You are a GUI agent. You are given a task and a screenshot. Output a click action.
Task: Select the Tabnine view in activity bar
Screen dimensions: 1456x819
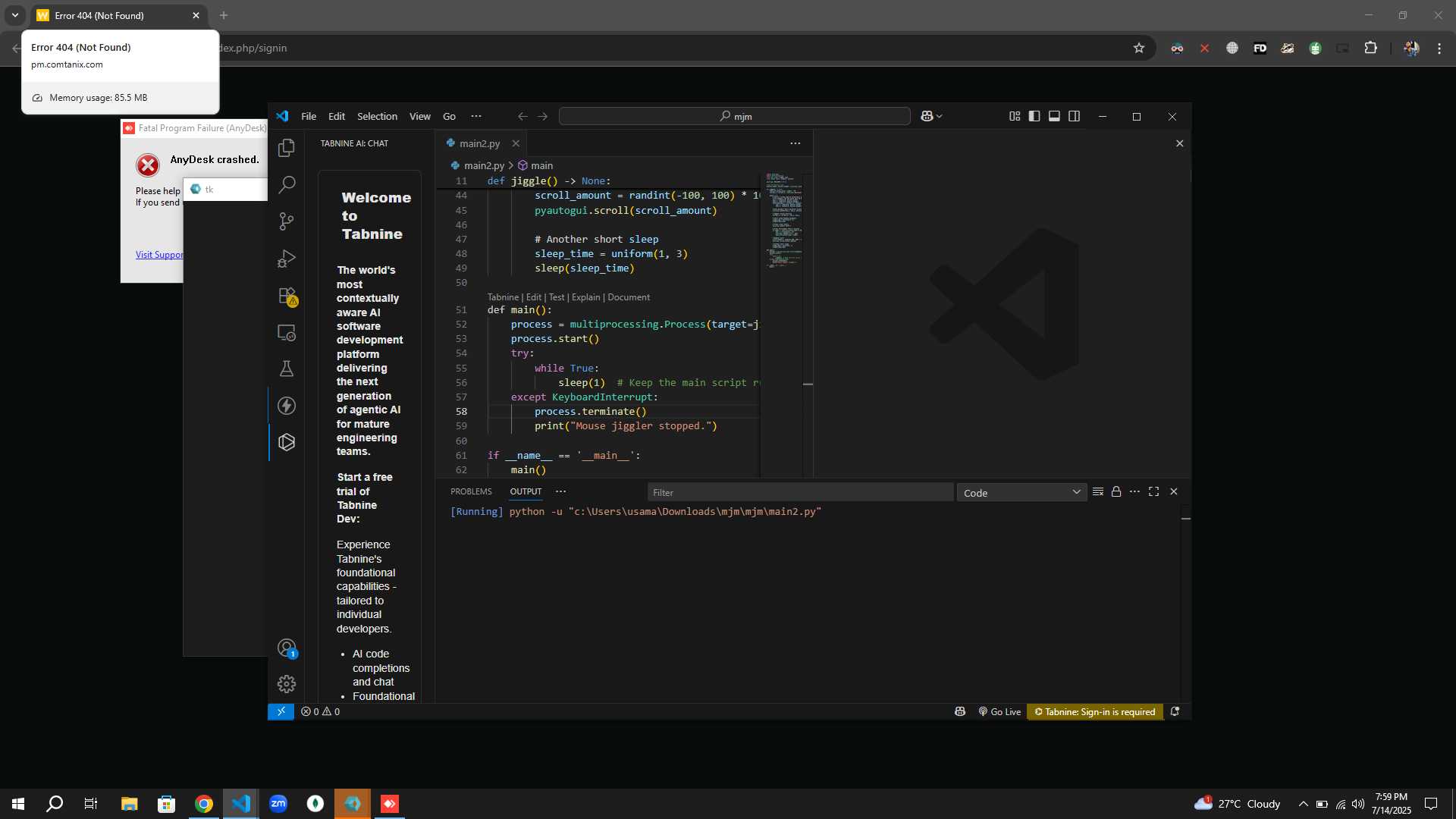click(x=287, y=442)
